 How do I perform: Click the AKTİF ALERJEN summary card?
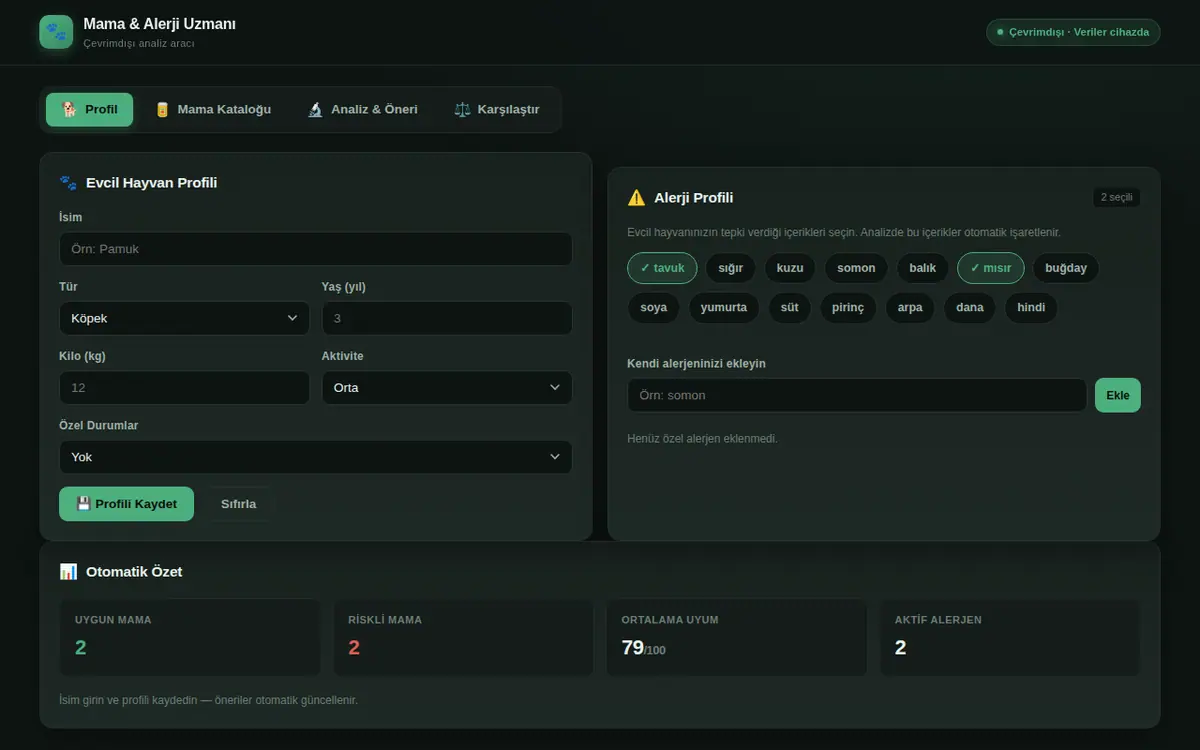point(1010,637)
